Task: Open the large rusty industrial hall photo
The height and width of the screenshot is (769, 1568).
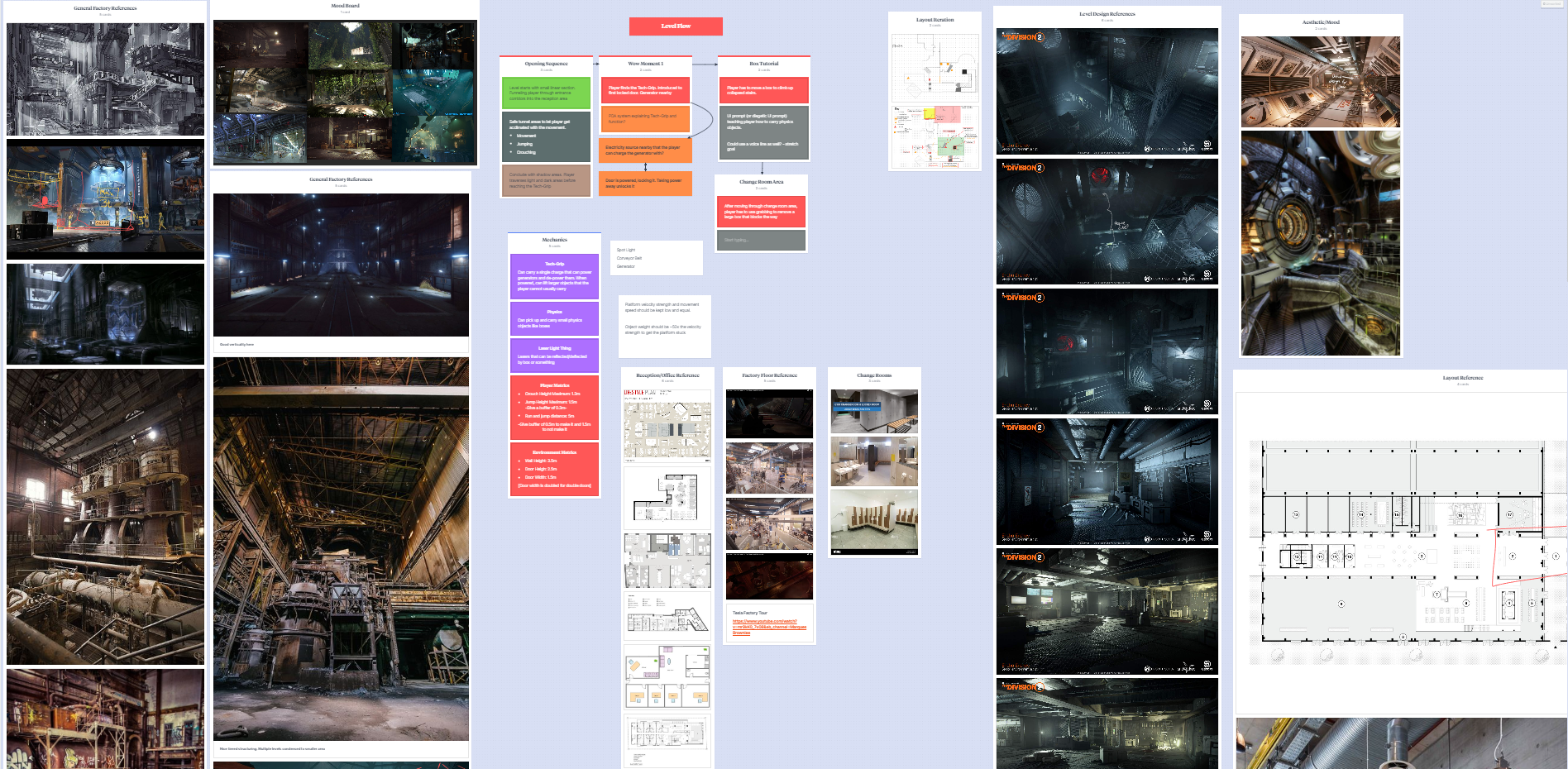Action: (341, 549)
